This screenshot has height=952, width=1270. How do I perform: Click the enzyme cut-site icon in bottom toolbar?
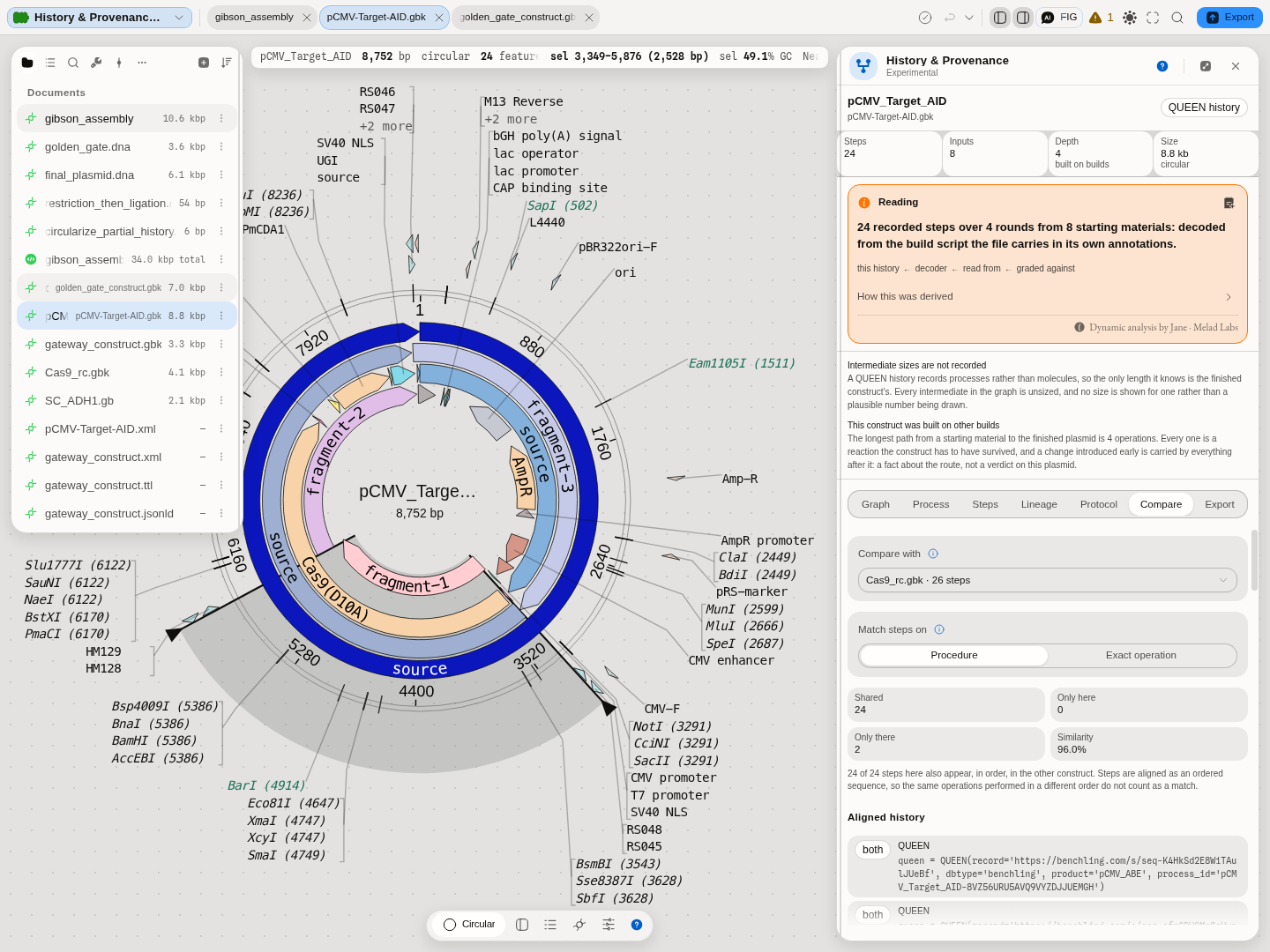point(579,925)
